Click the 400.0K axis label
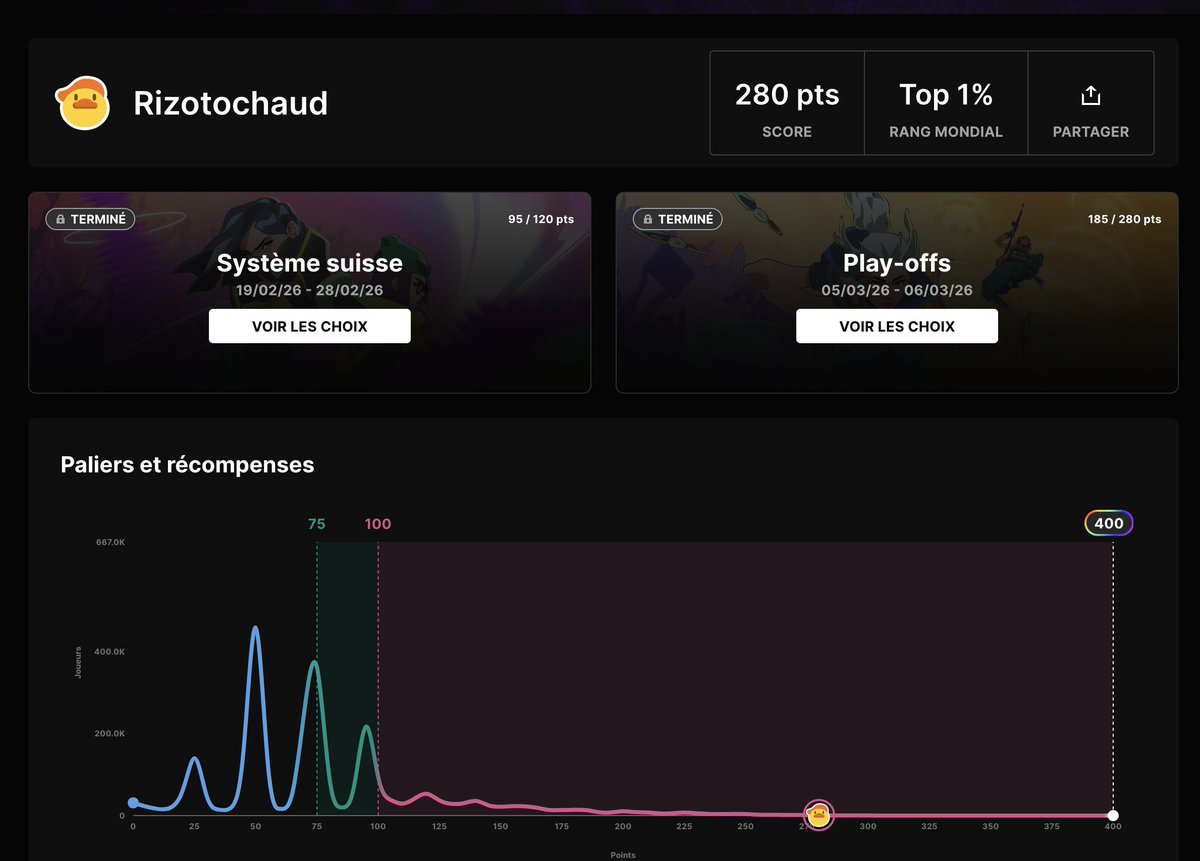This screenshot has height=861, width=1200. click(110, 652)
